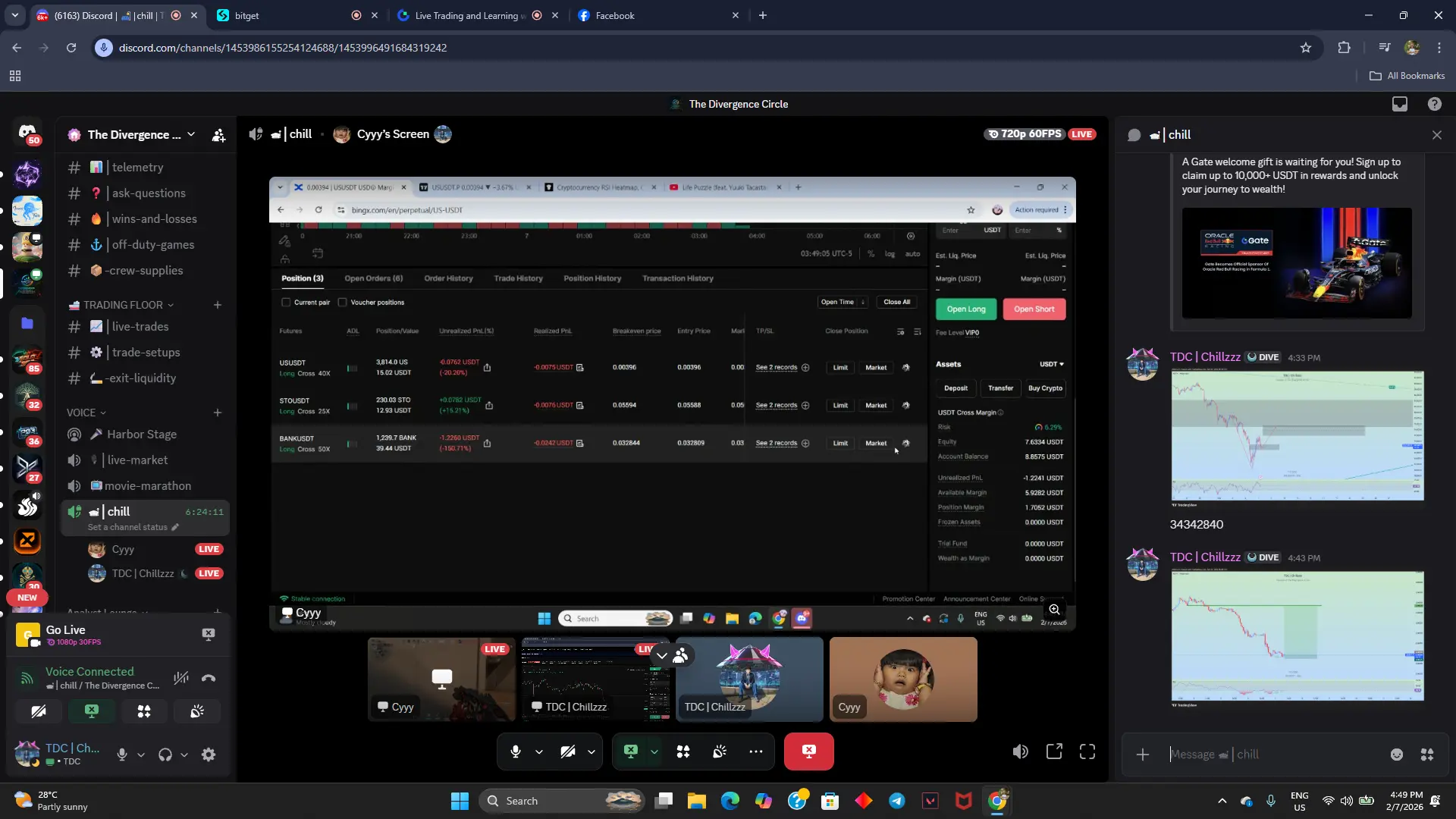Open the live-trades text channel
Image resolution: width=1456 pixels, height=819 pixels.
[140, 327]
